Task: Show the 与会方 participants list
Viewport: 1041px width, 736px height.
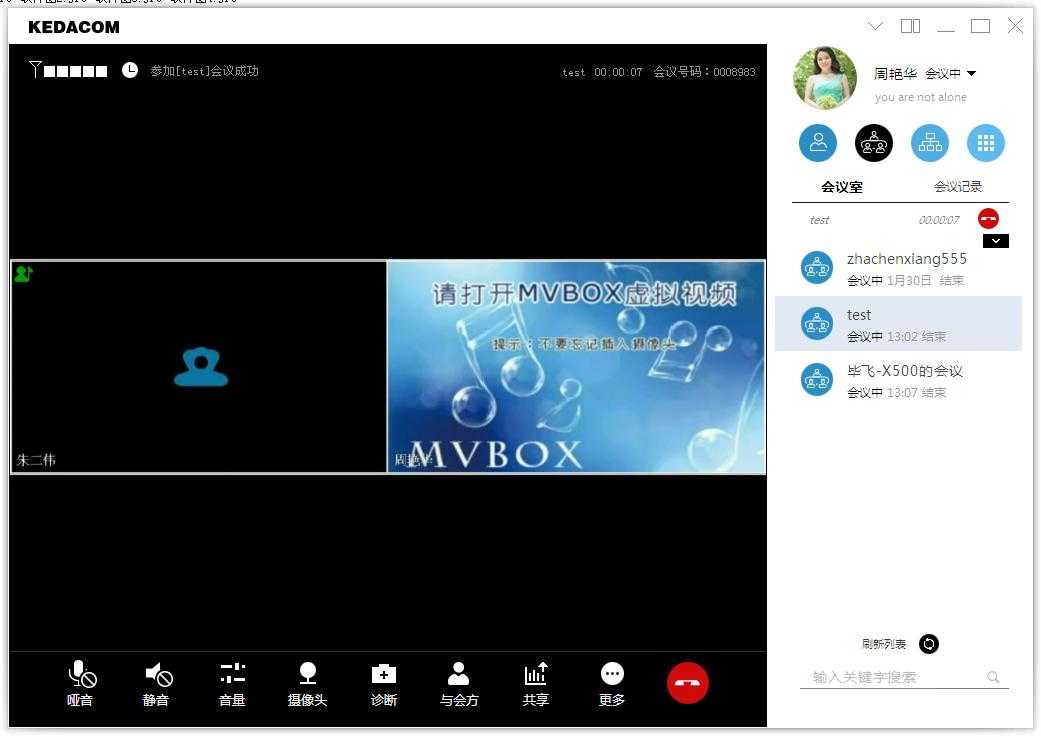Action: (459, 684)
